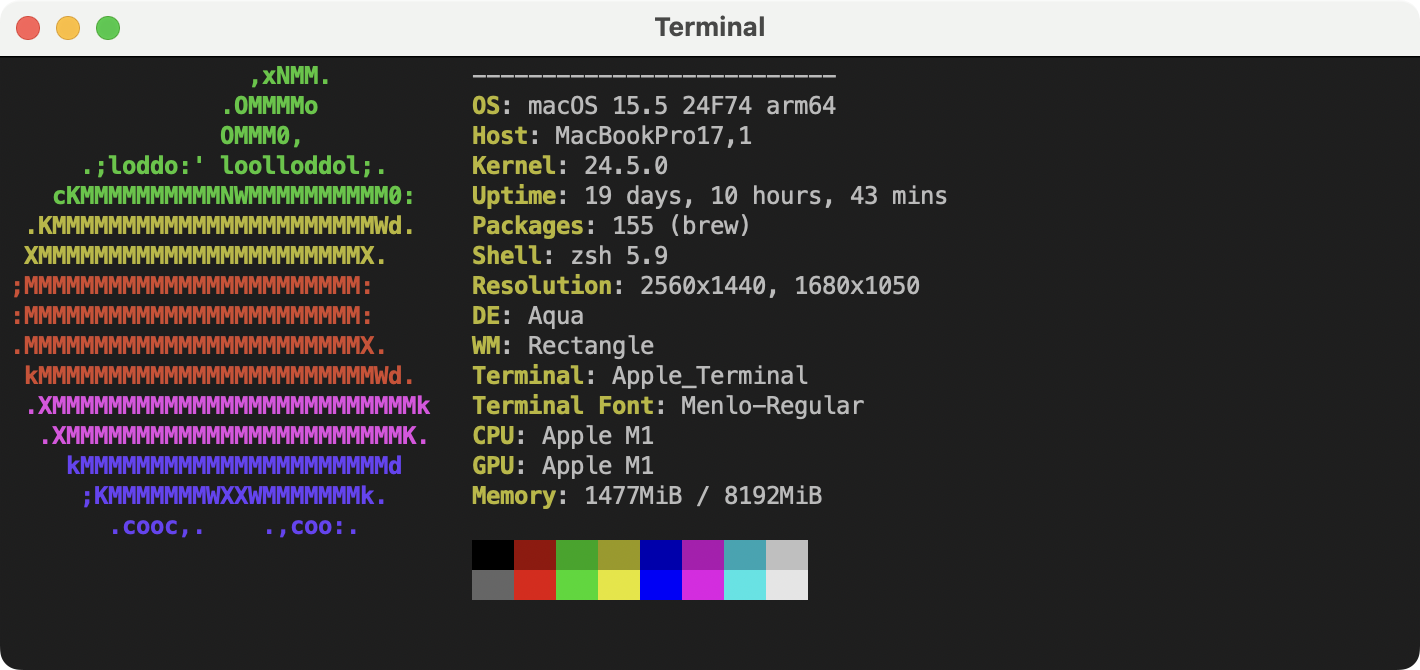1420x670 pixels.
Task: Click the dashed separator line above OS
Action: [654, 76]
